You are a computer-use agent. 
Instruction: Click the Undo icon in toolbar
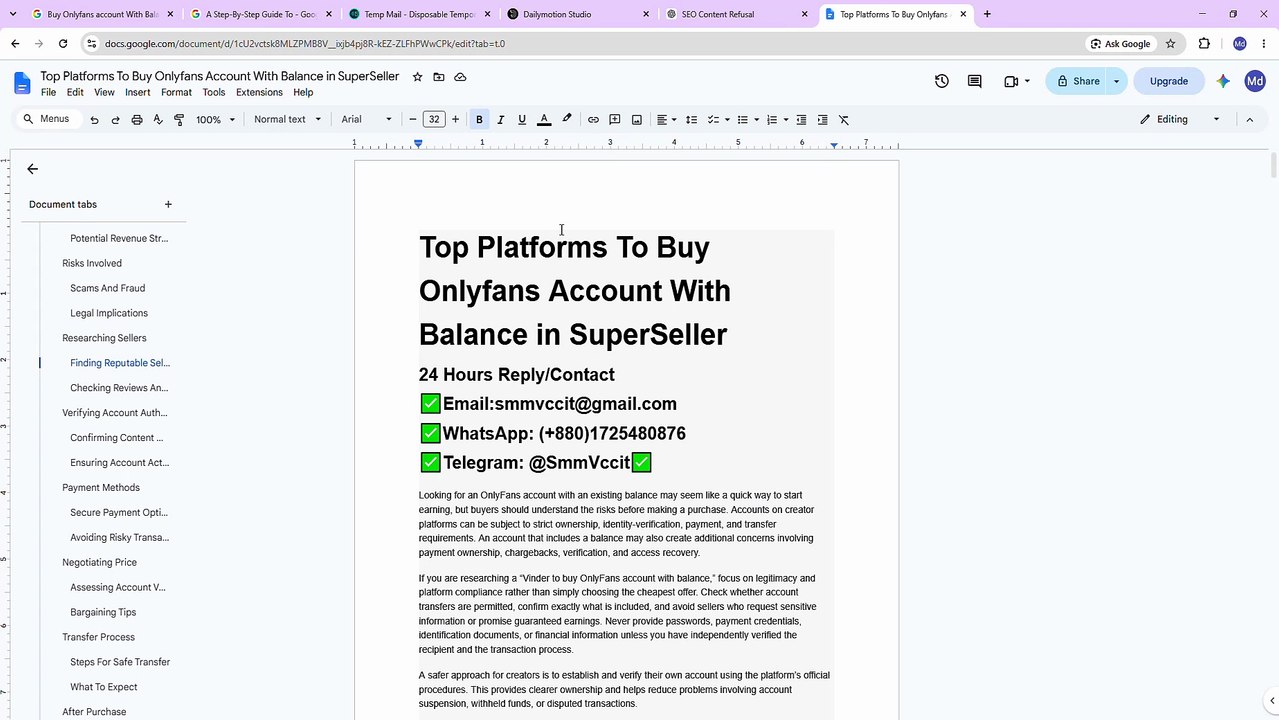[94, 120]
